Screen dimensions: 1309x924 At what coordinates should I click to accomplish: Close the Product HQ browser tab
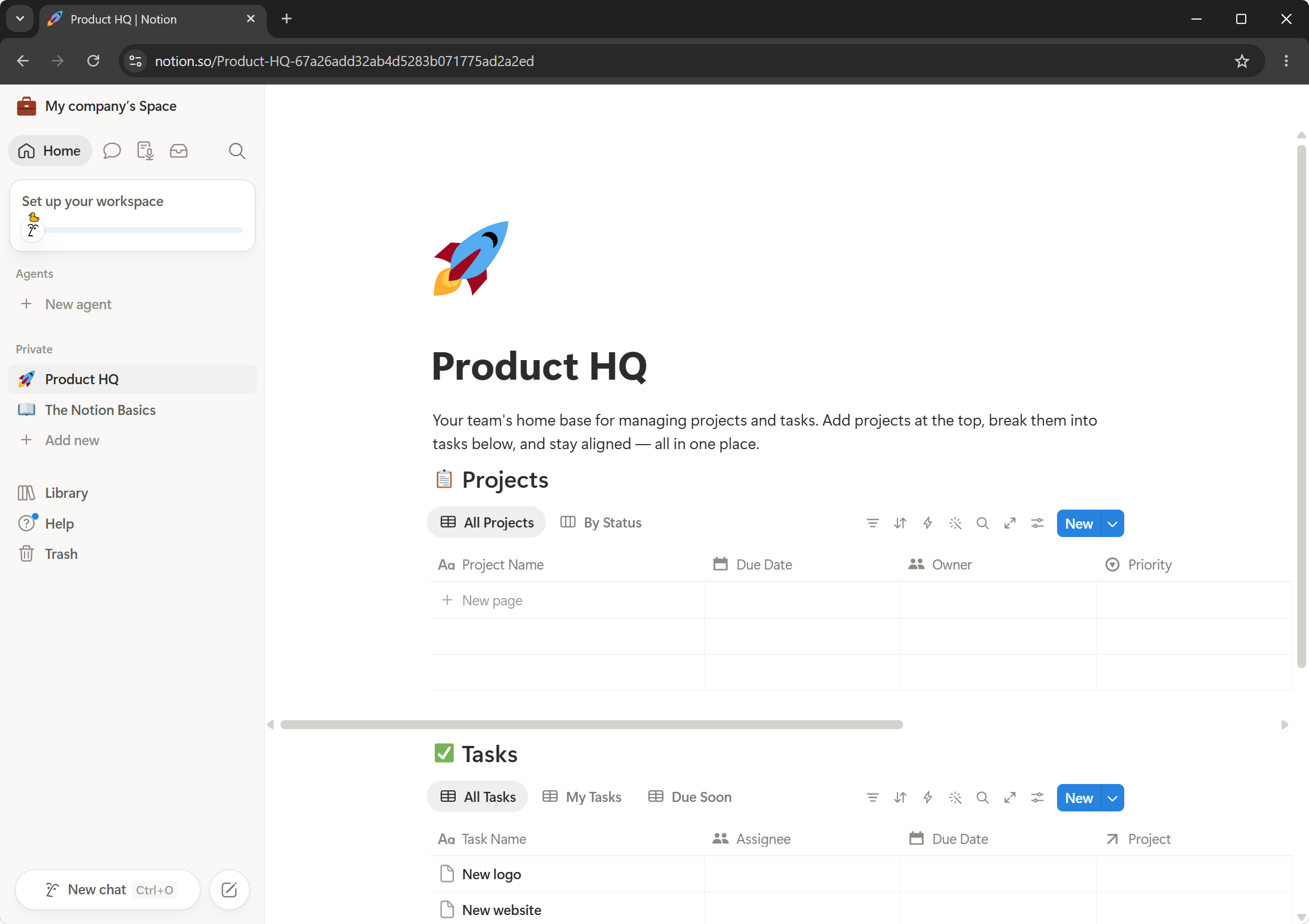click(251, 19)
